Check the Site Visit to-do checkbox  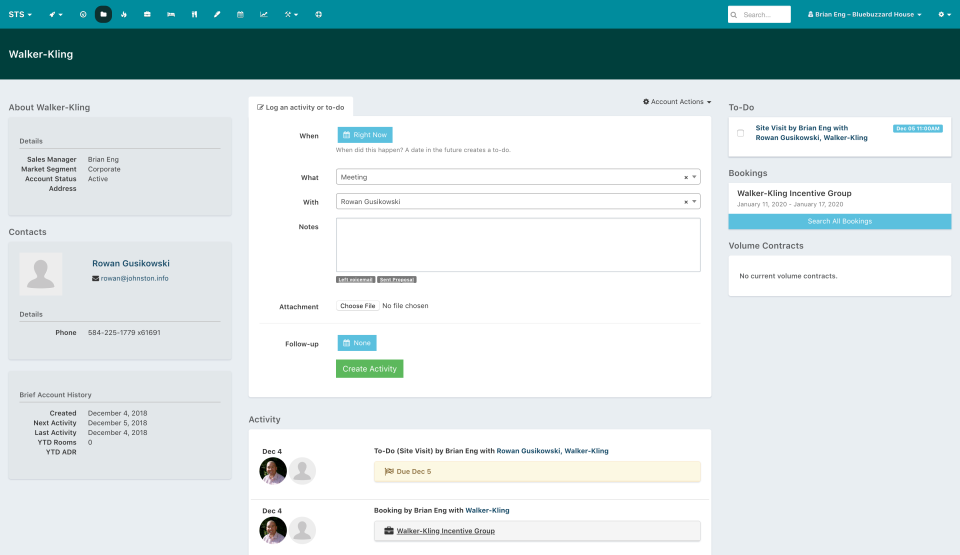click(740, 133)
